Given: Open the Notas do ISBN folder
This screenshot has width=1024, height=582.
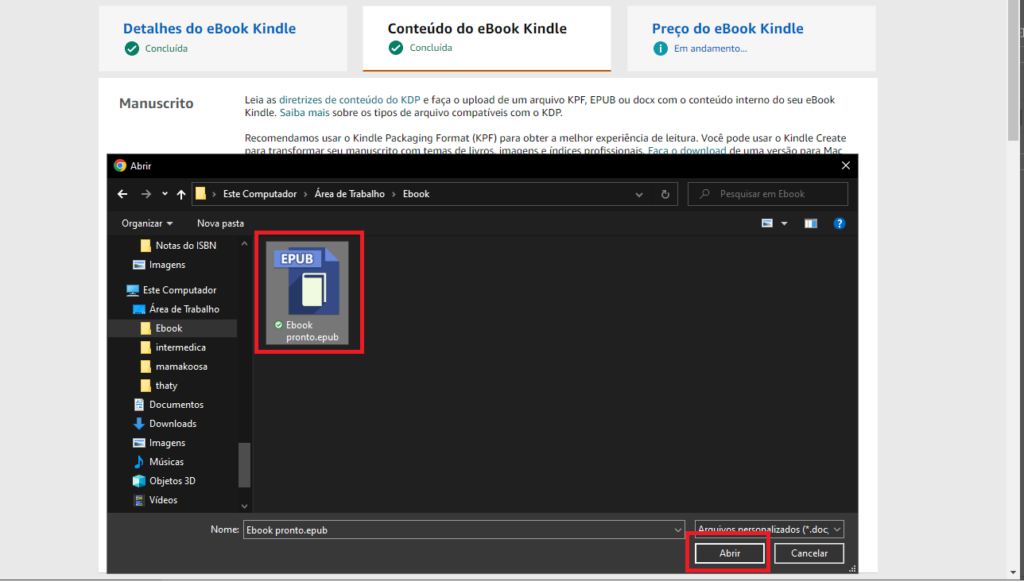Looking at the screenshot, I should point(185,246).
